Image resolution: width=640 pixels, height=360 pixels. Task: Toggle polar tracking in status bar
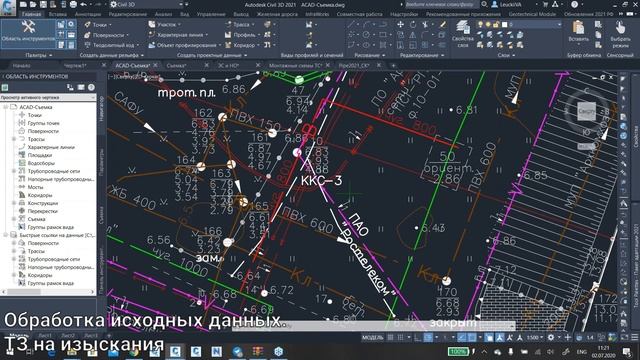pos(428,338)
